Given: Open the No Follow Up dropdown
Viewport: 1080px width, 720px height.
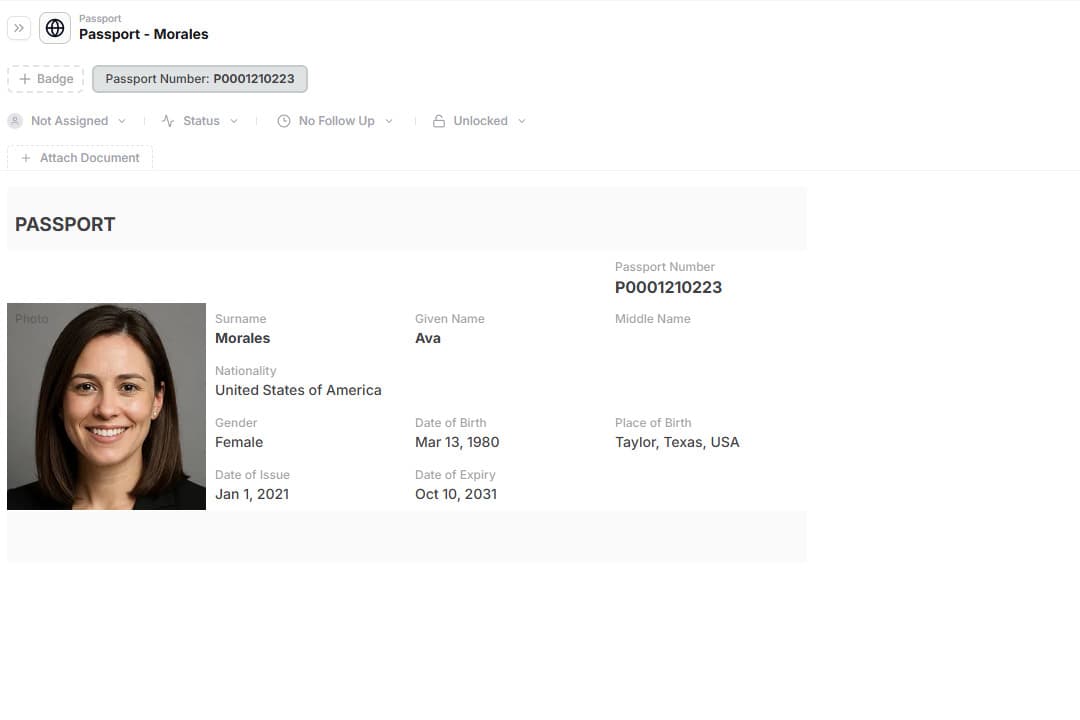Looking at the screenshot, I should click(335, 121).
